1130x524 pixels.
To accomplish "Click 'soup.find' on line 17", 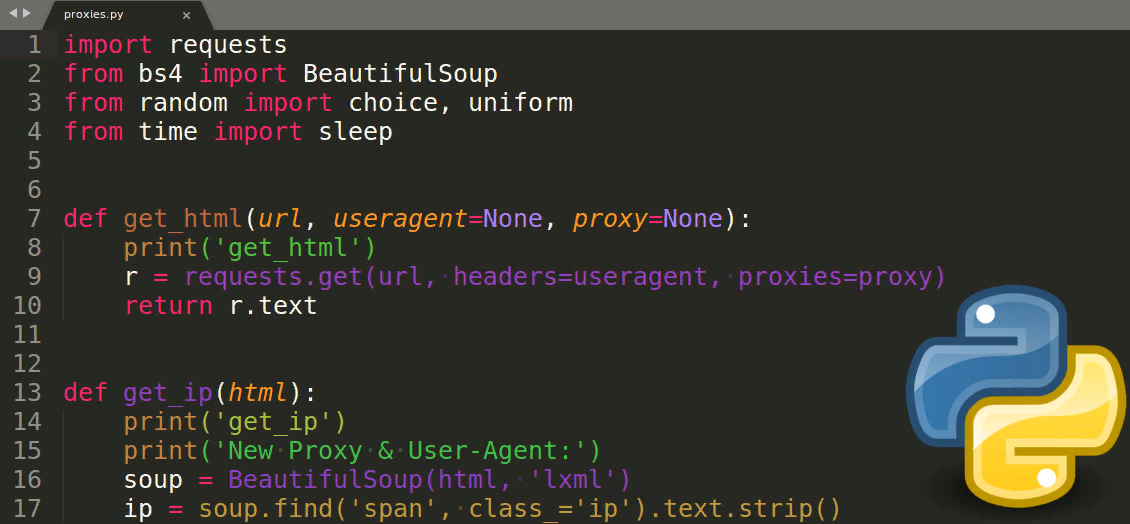I will [265, 510].
